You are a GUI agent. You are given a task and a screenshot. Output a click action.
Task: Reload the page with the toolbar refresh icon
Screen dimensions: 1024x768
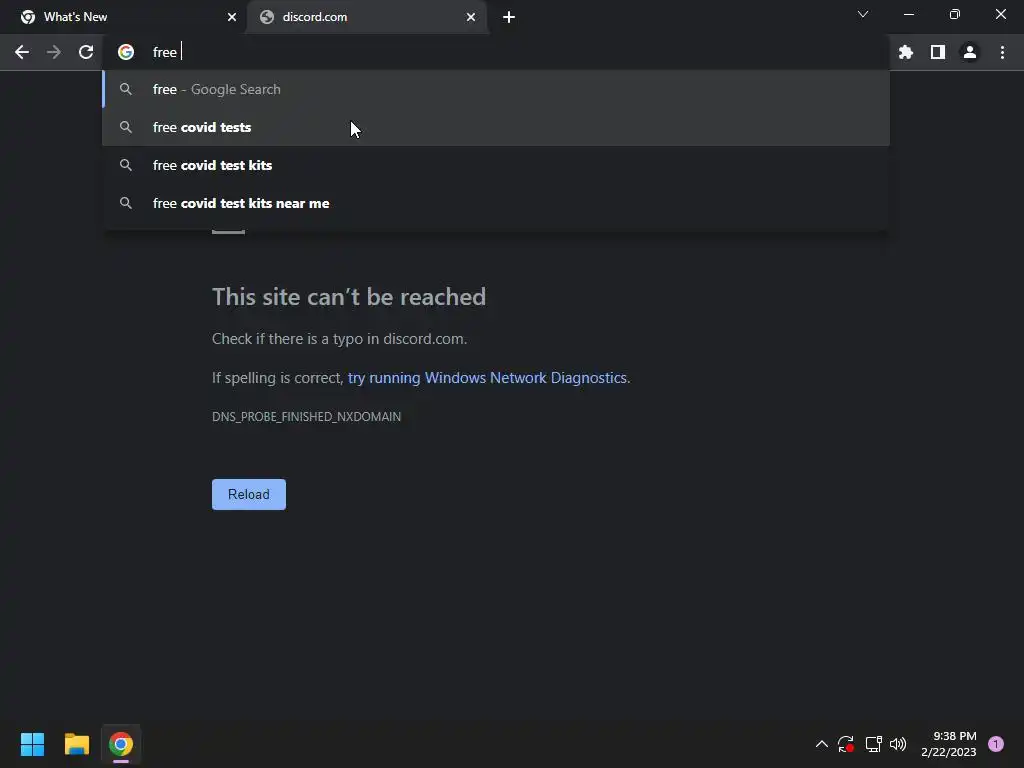coord(86,52)
